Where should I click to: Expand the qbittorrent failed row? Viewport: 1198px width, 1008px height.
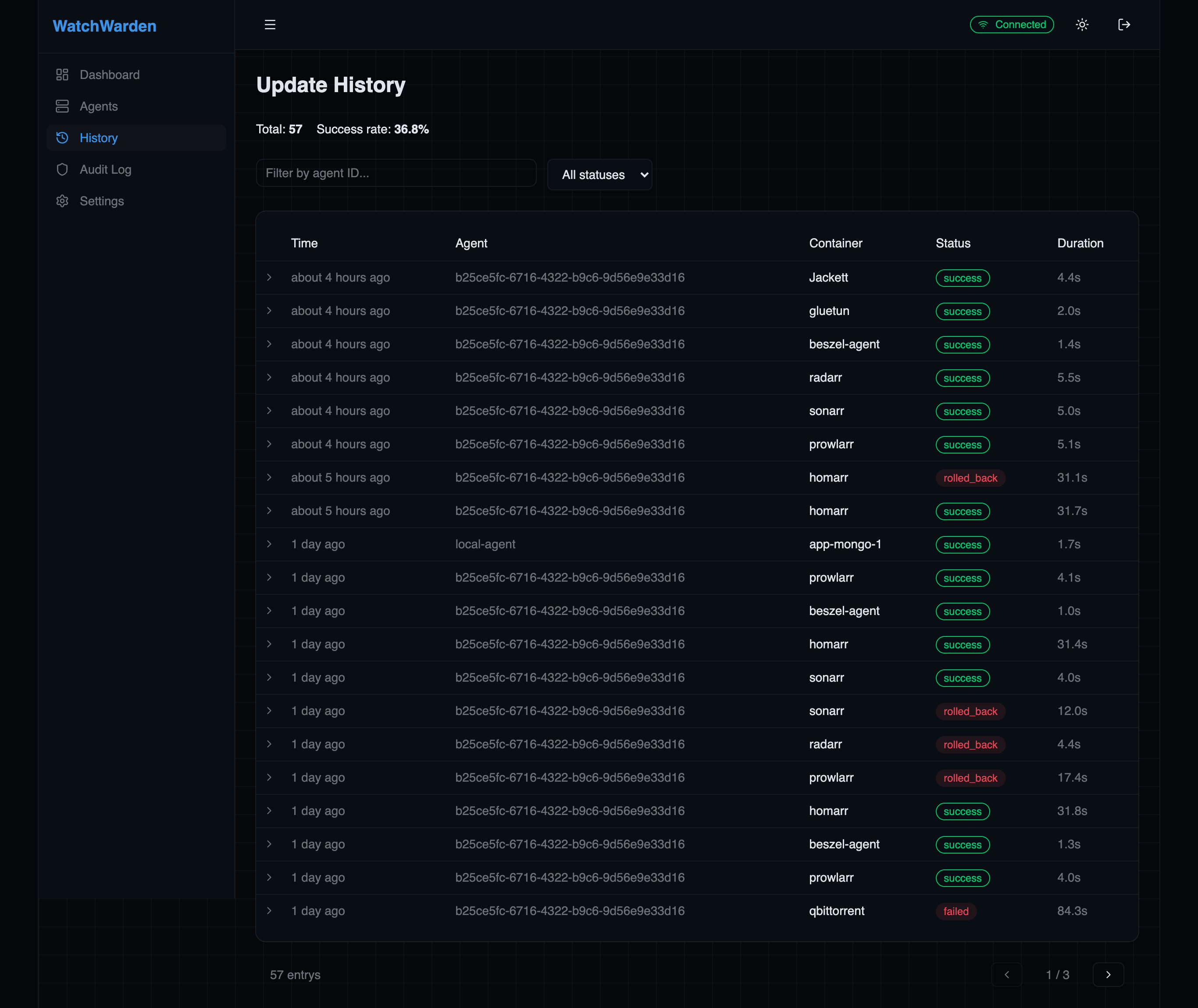pos(269,911)
